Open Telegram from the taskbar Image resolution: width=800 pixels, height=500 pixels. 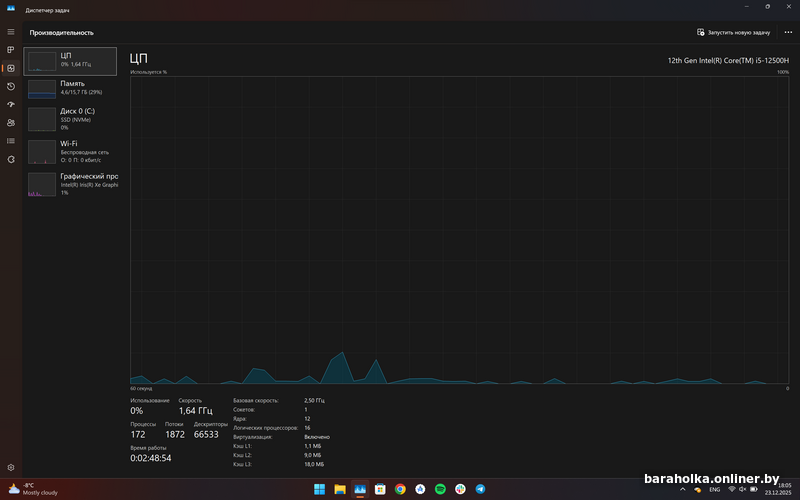[481, 489]
